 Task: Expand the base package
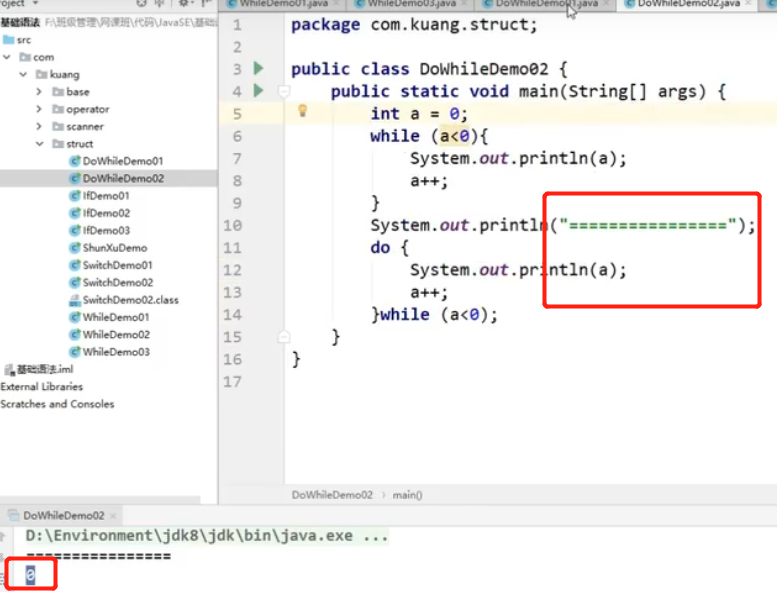coord(39,92)
